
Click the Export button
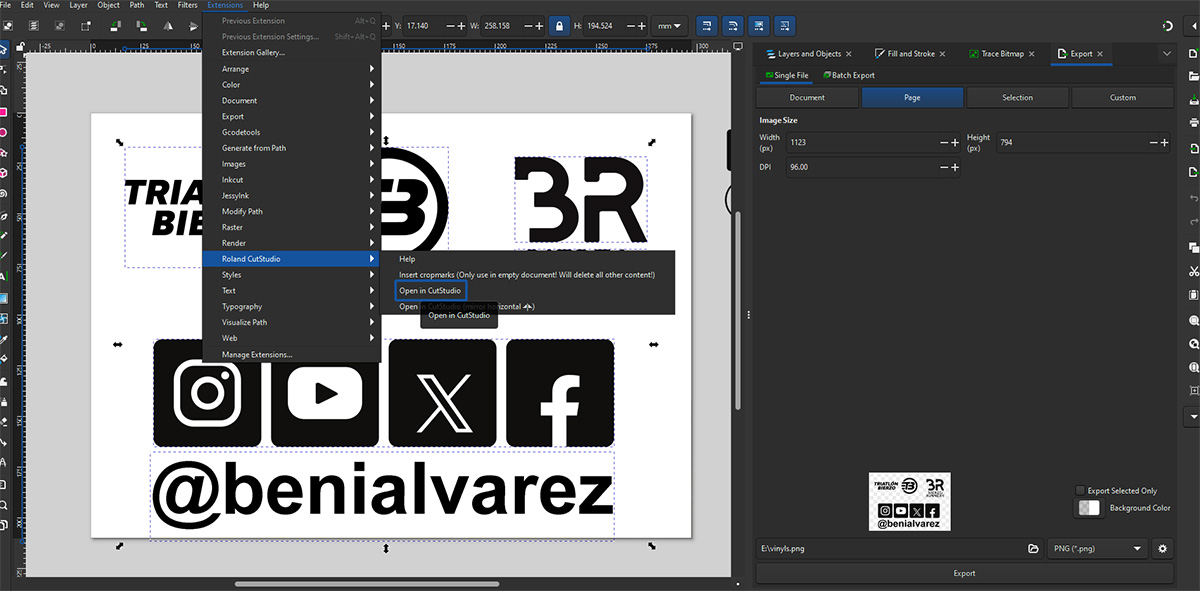point(963,572)
